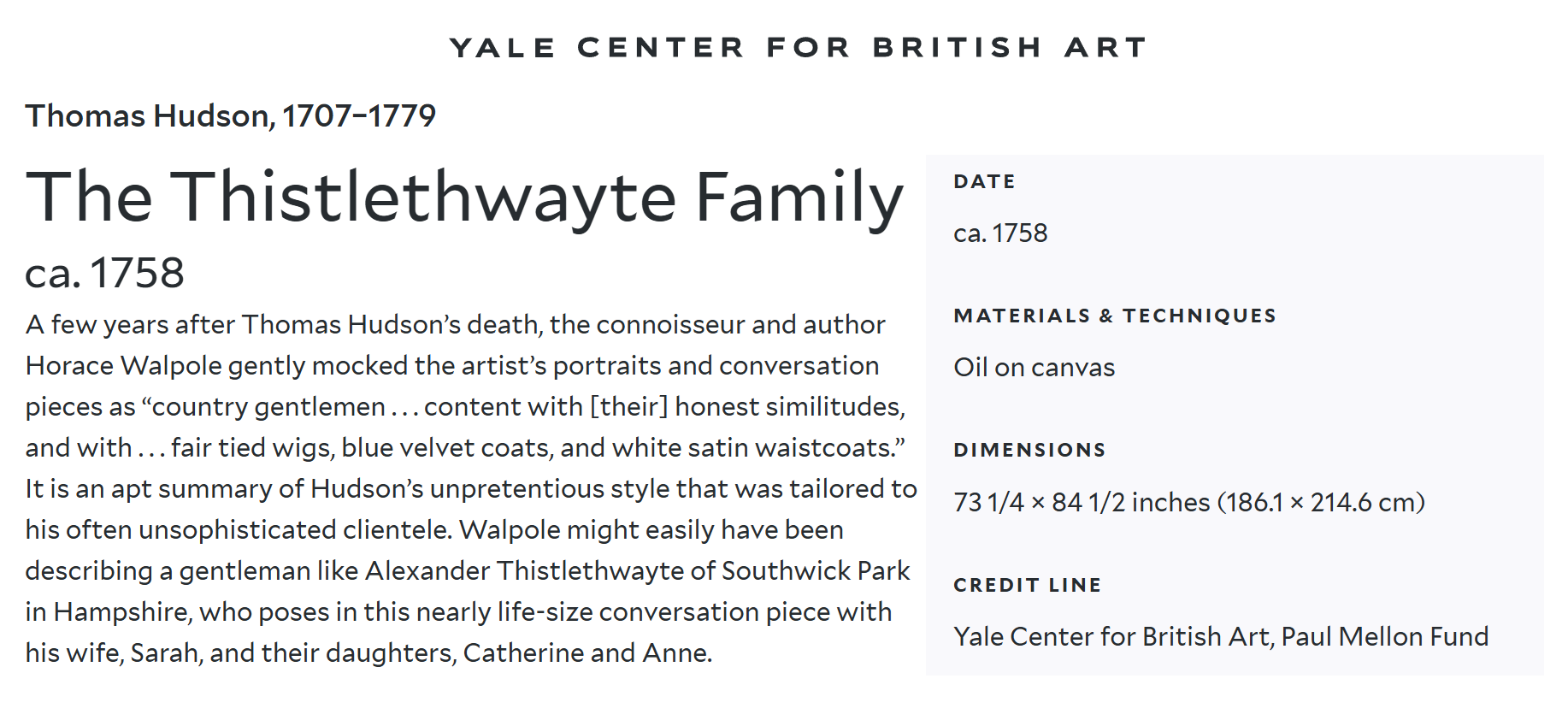This screenshot has width=1568, height=726.
Task: Click the quoted phrase country gentlemen
Action: [268, 407]
